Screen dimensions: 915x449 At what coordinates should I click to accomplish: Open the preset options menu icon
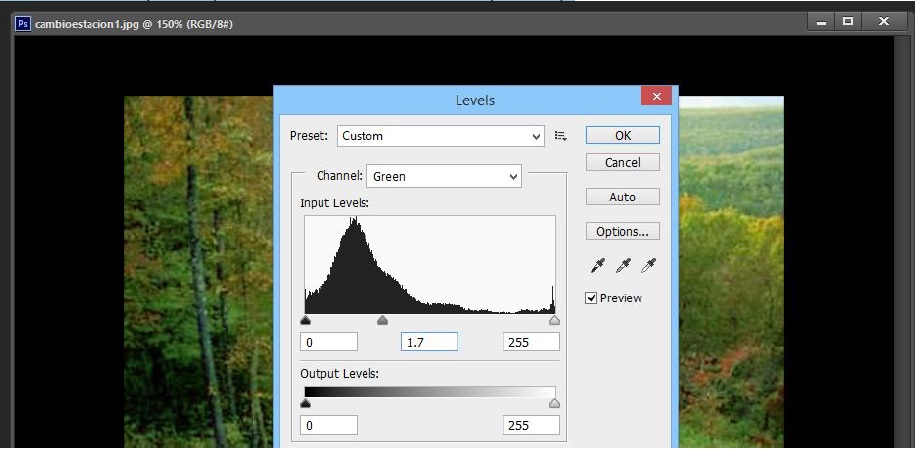click(x=561, y=136)
